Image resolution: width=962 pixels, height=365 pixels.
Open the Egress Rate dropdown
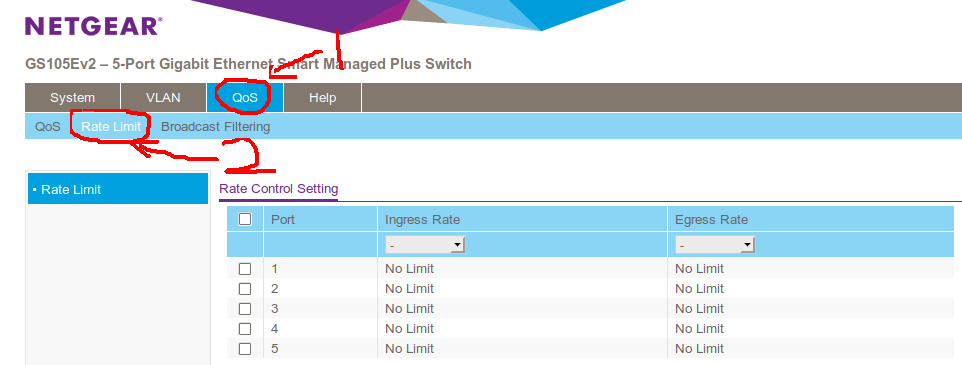pos(715,245)
